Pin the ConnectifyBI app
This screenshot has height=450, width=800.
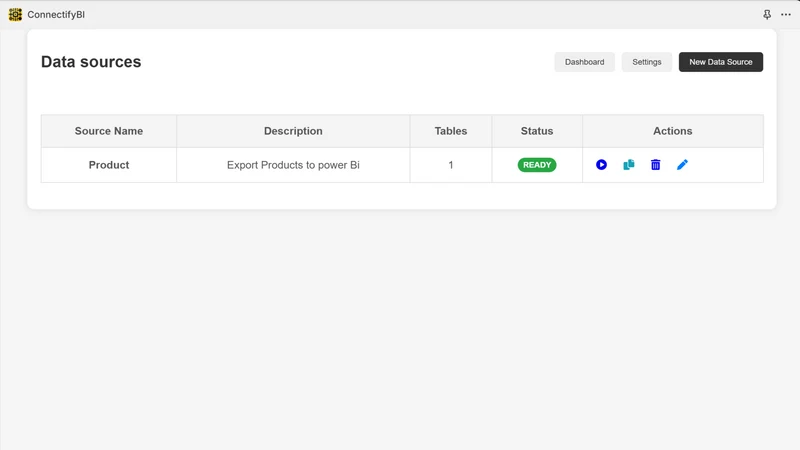(767, 14)
